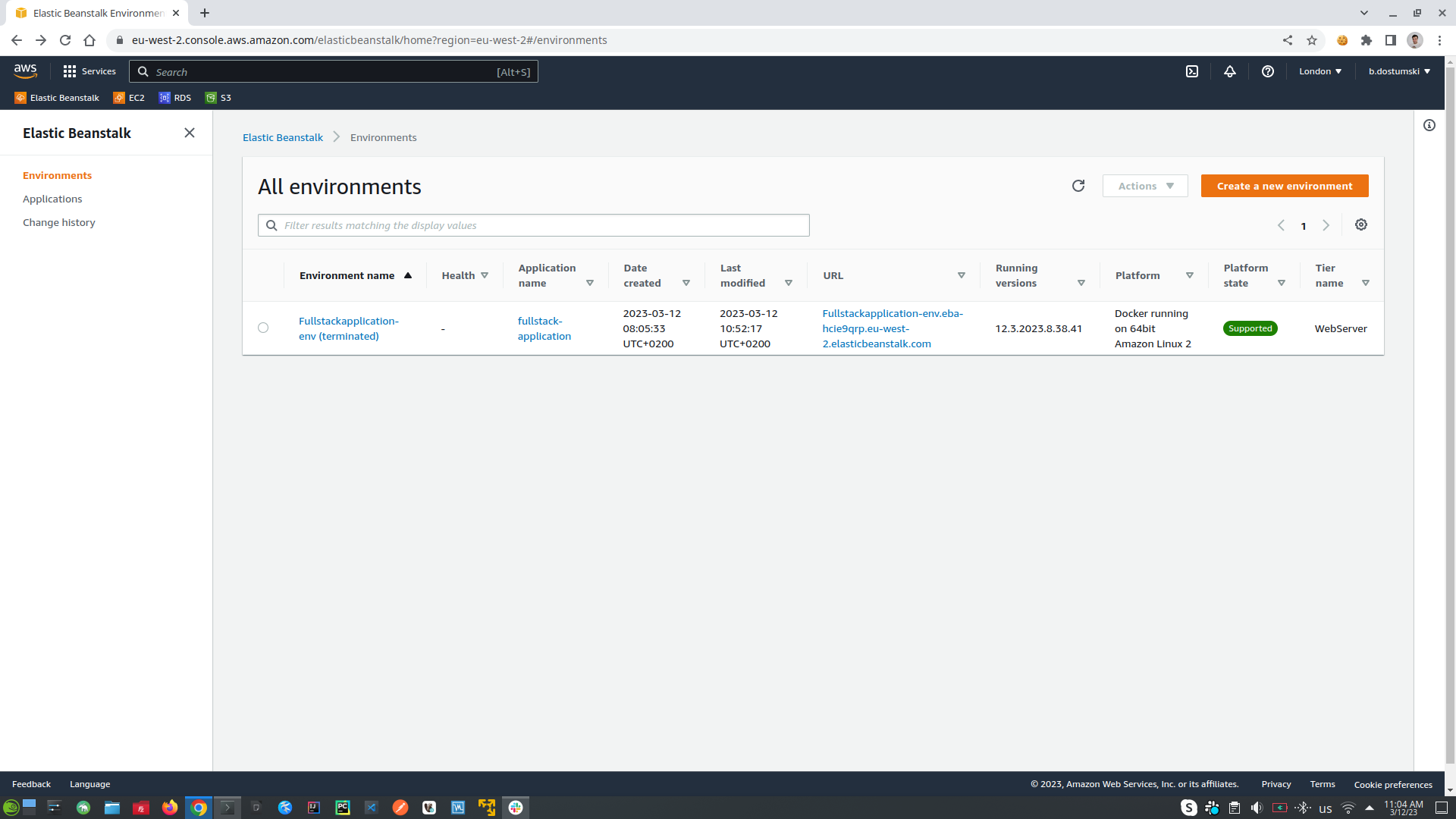Screen dimensions: 1456x819
Task: Expand the Platform column filter
Action: pyautogui.click(x=1190, y=275)
